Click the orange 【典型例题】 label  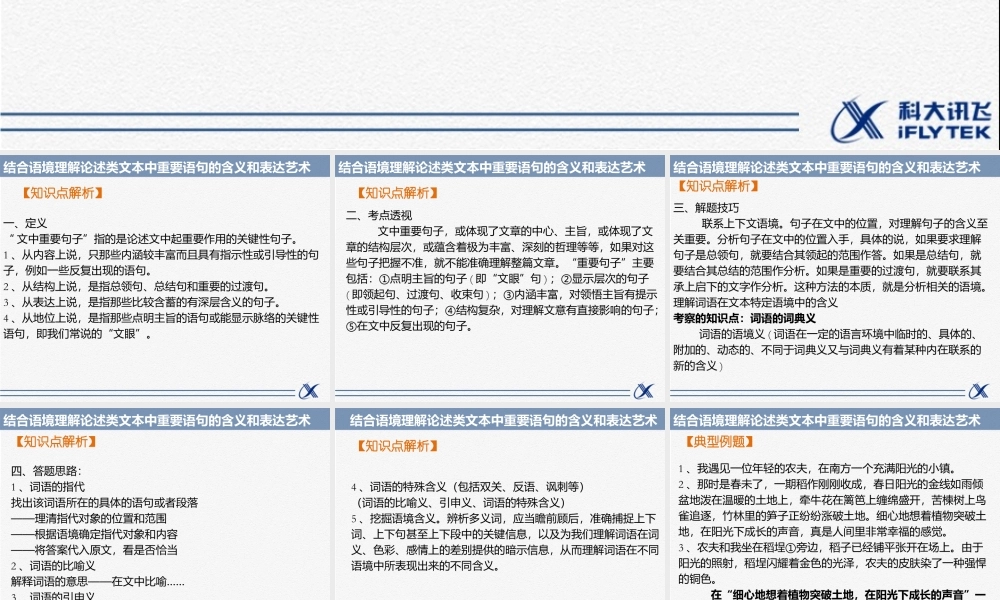719,441
